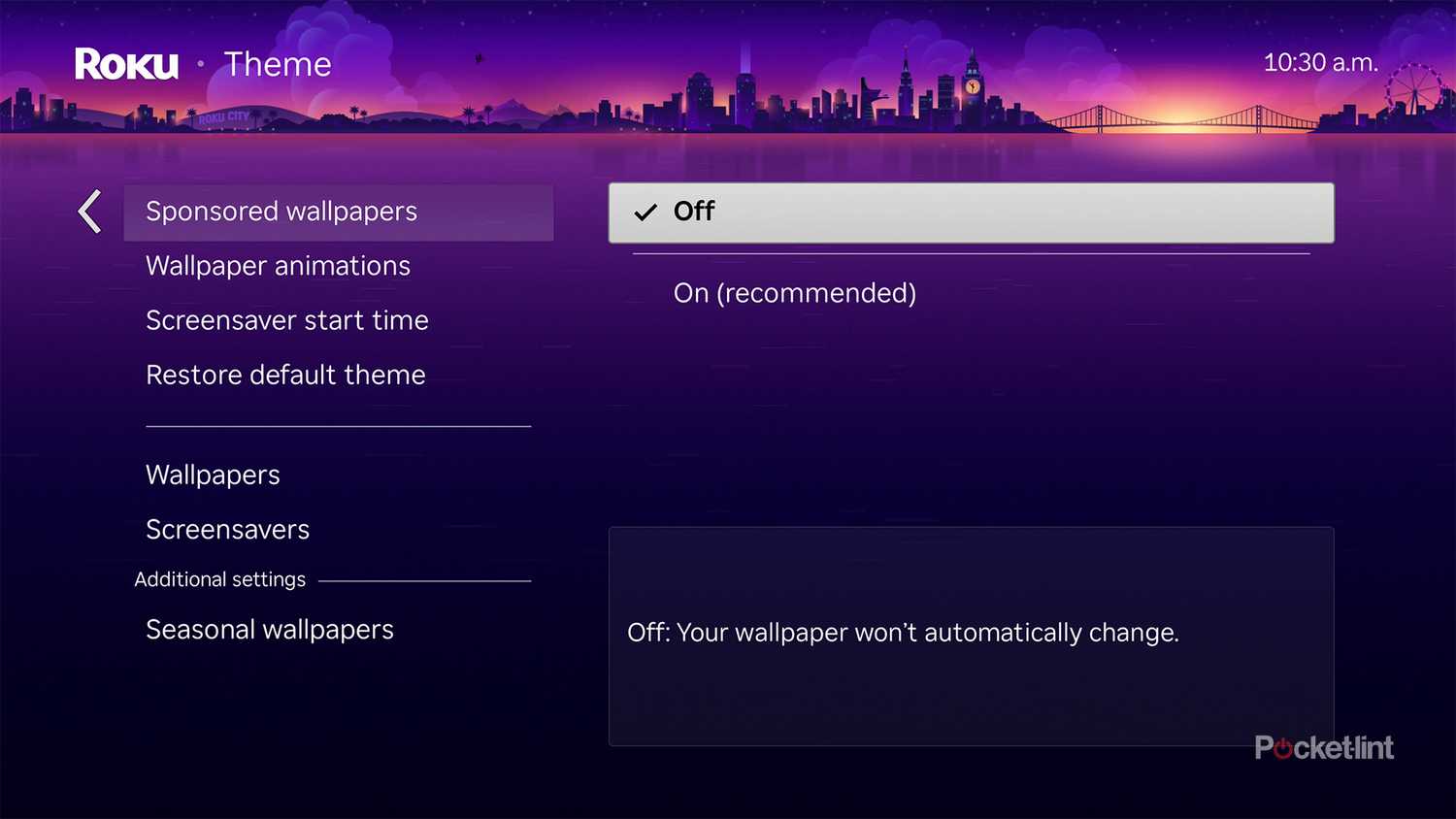1456x819 pixels.
Task: Click the Additional settings section label
Action: click(220, 579)
